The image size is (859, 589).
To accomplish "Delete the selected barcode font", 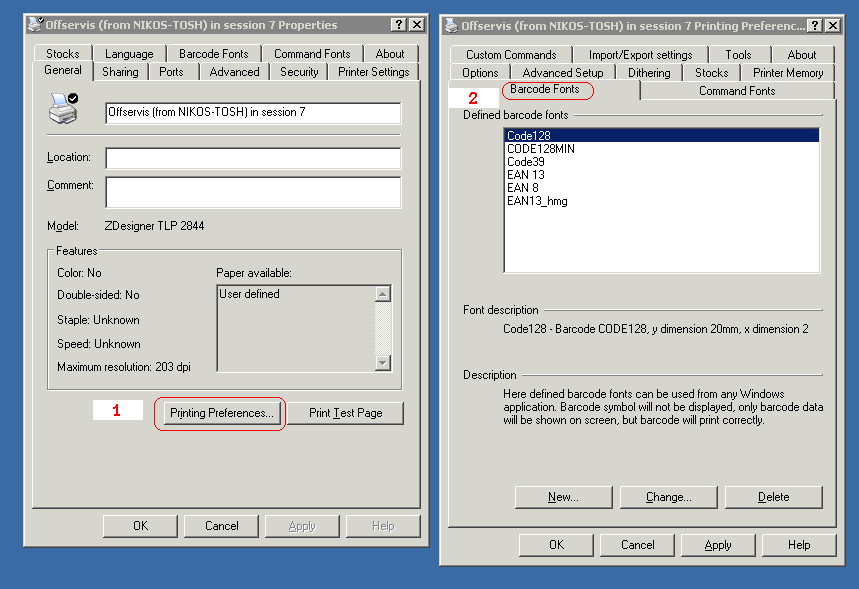I will click(x=773, y=497).
